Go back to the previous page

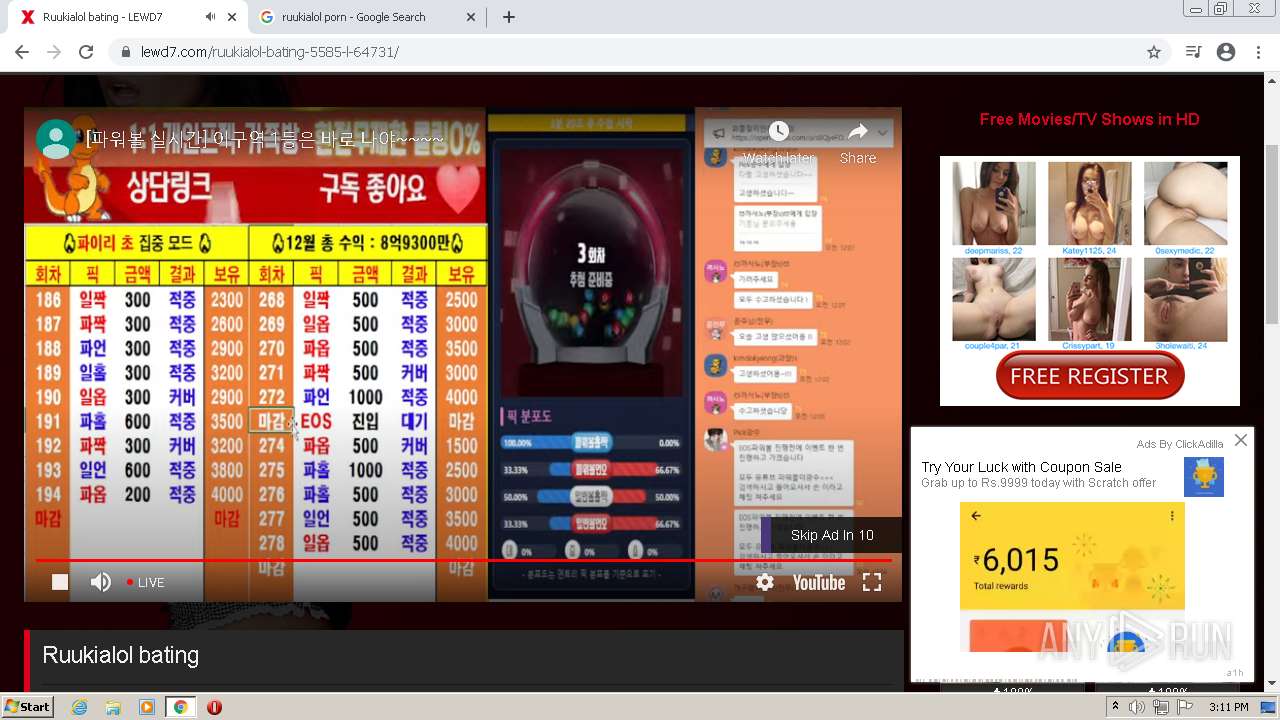coord(22,52)
